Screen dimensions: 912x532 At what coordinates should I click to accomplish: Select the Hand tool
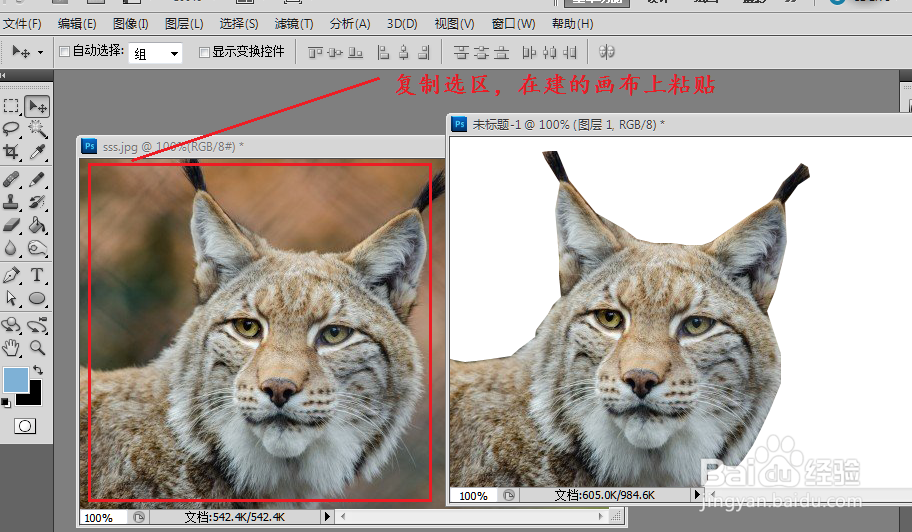pyautogui.click(x=11, y=348)
